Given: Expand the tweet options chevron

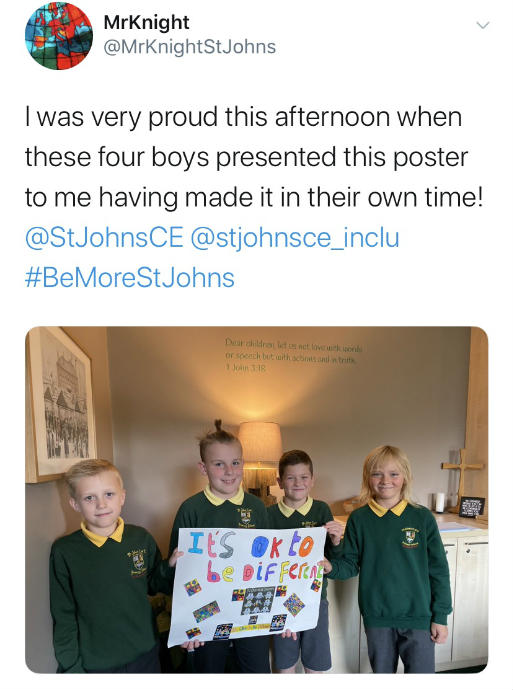Looking at the screenshot, I should point(483,25).
